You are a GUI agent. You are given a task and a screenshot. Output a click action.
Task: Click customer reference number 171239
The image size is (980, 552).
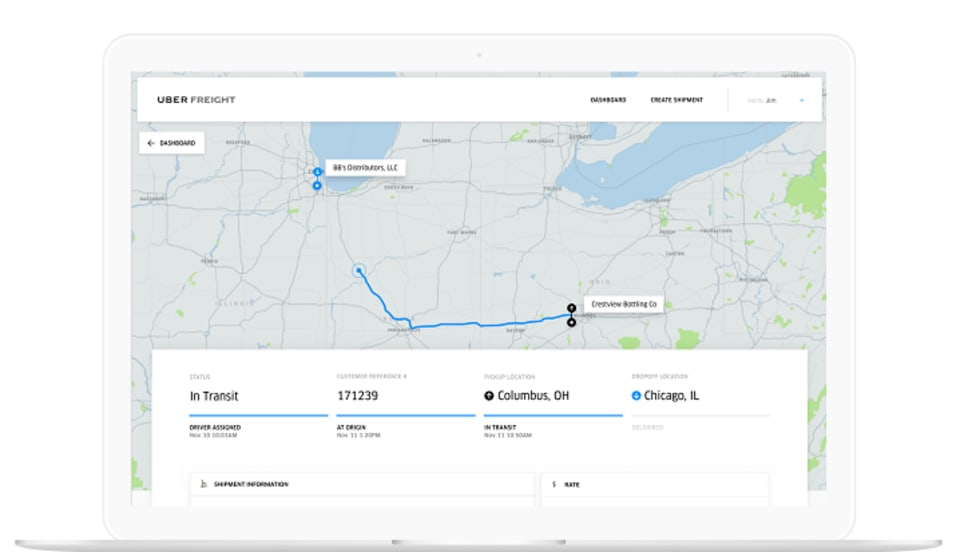coord(358,396)
